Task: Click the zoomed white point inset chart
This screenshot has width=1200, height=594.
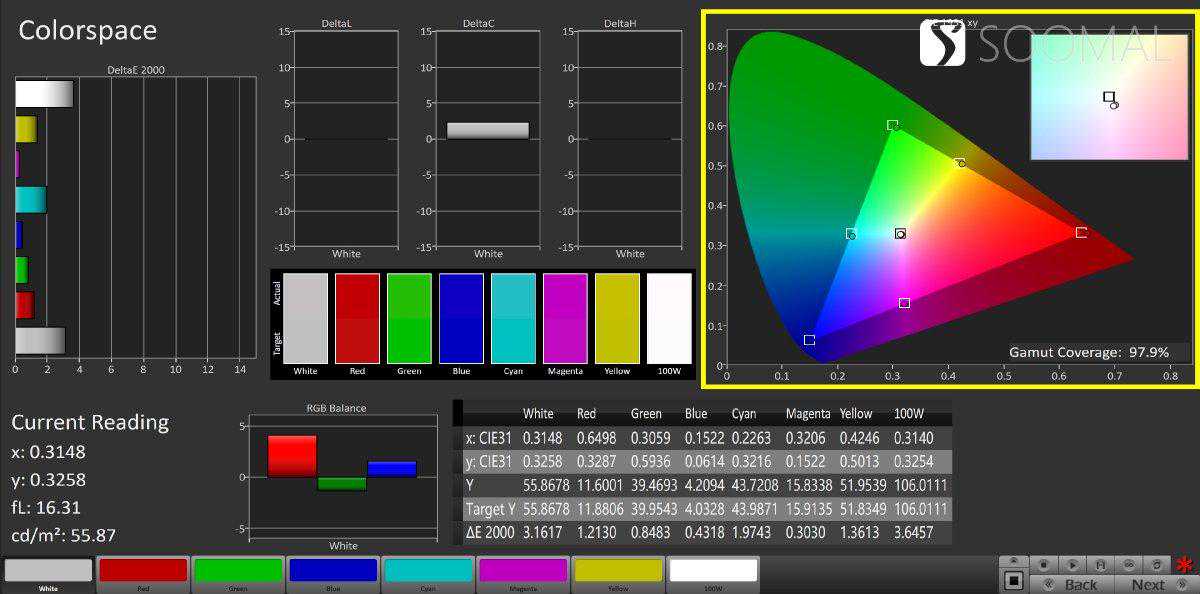Action: 1100,97
